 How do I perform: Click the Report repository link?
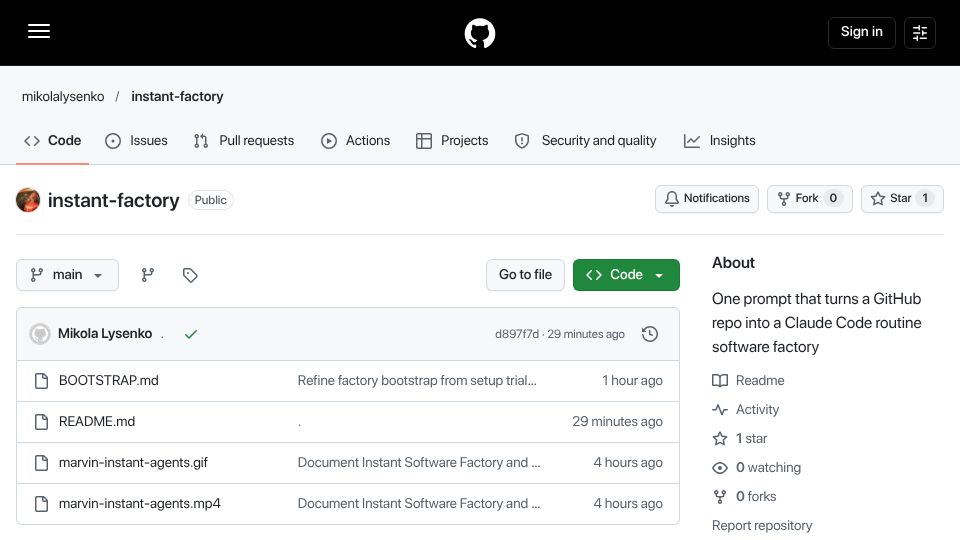coord(762,525)
